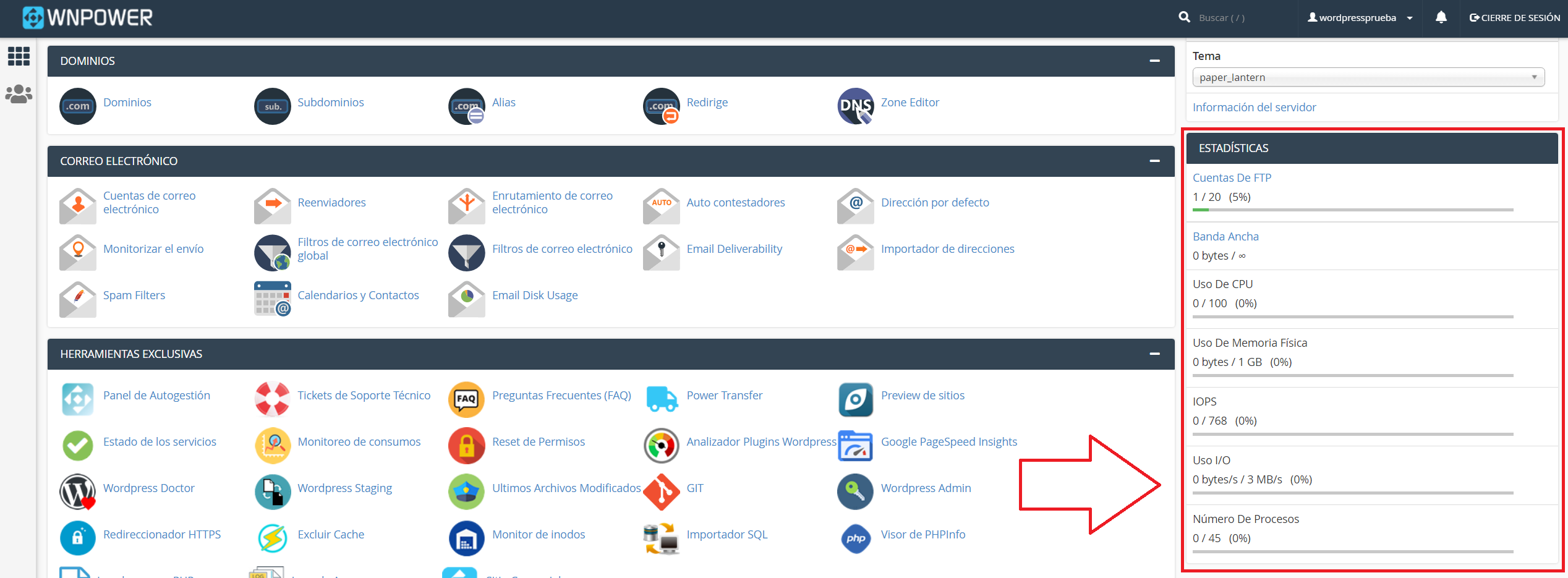Open Importador SQL link

[727, 534]
